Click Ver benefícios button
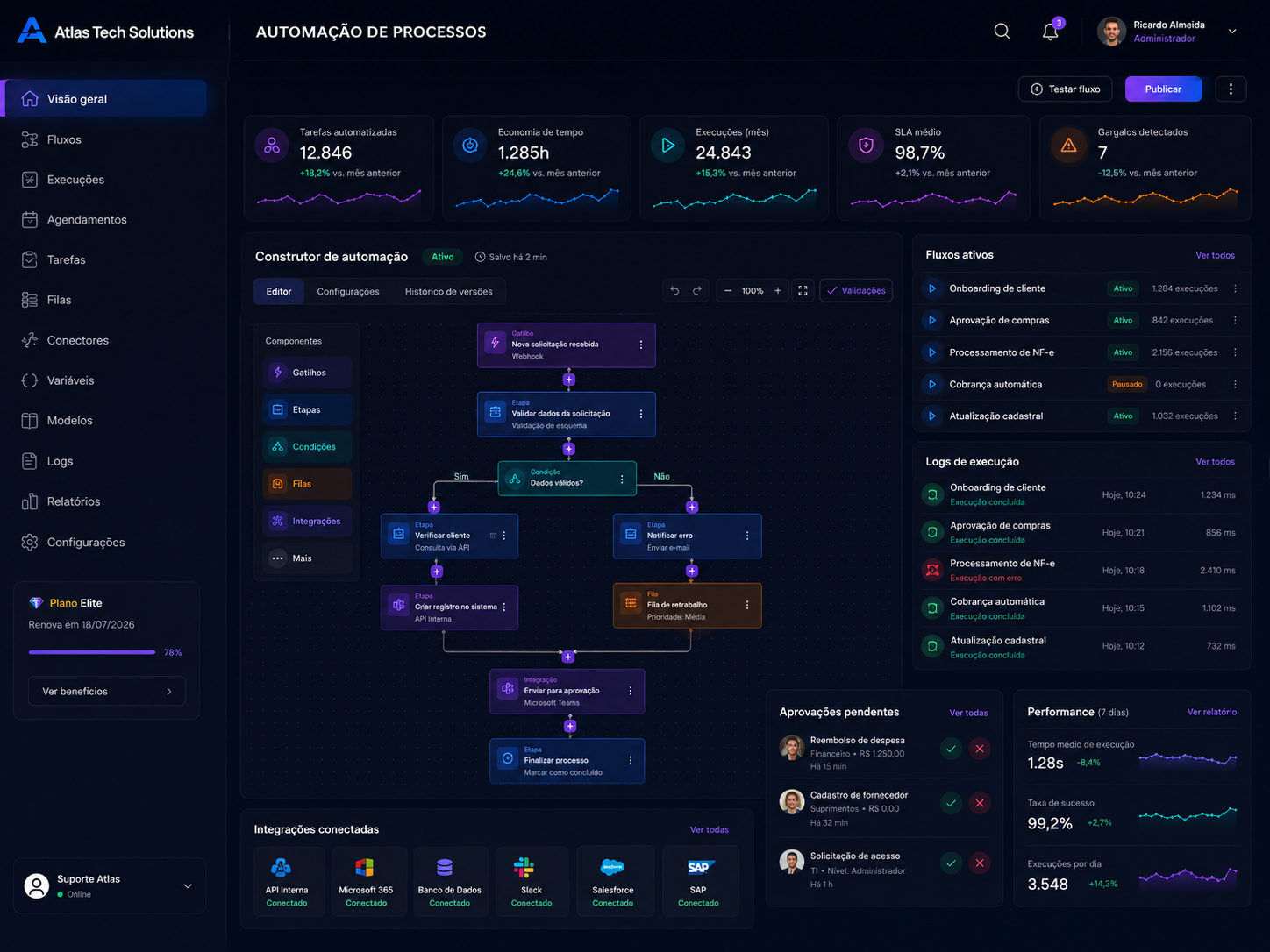Image resolution: width=1270 pixels, height=952 pixels. point(107,692)
